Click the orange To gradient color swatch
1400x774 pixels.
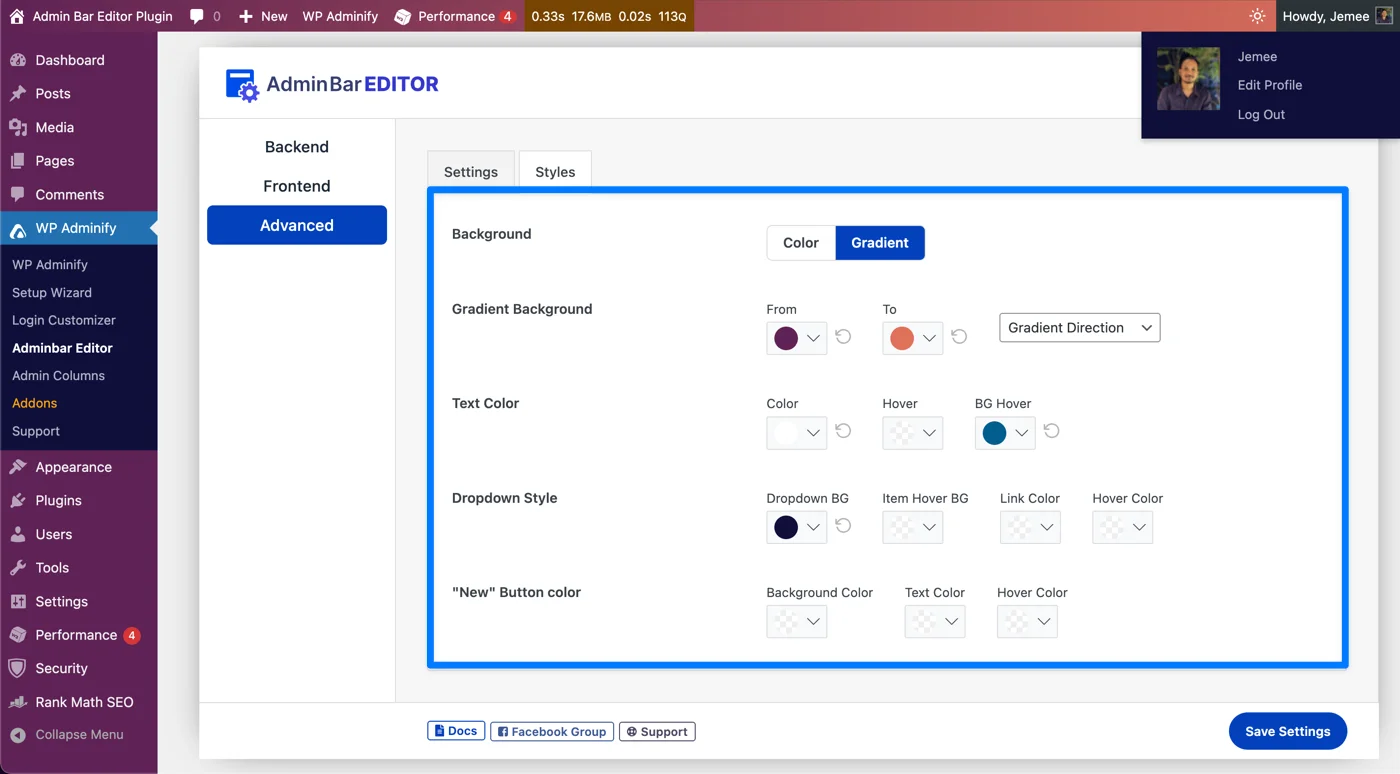point(902,338)
